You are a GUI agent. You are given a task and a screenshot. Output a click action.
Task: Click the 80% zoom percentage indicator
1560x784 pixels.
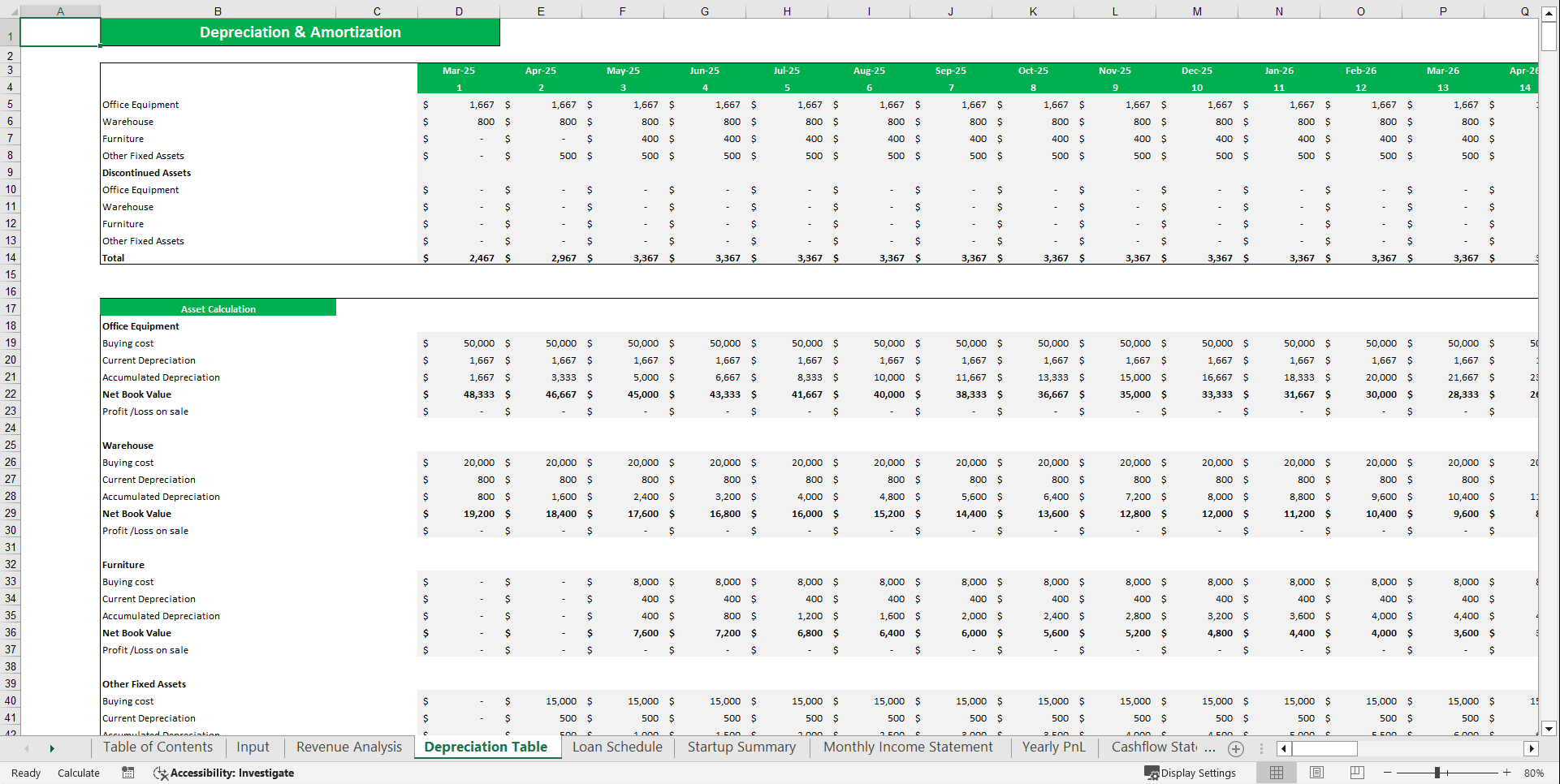[x=1539, y=773]
